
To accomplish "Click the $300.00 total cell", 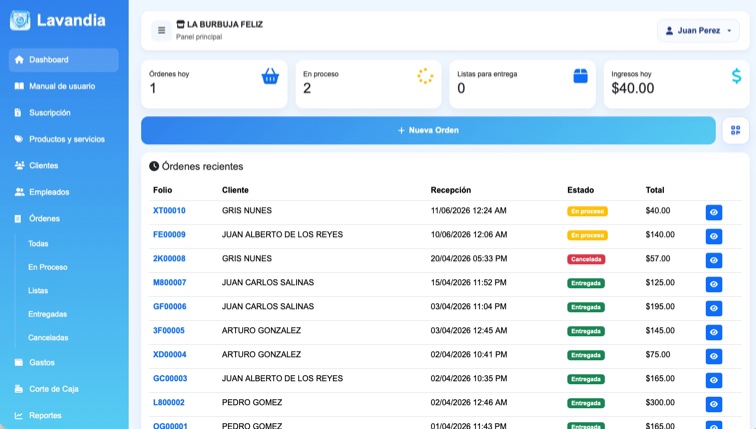I will pos(660,402).
